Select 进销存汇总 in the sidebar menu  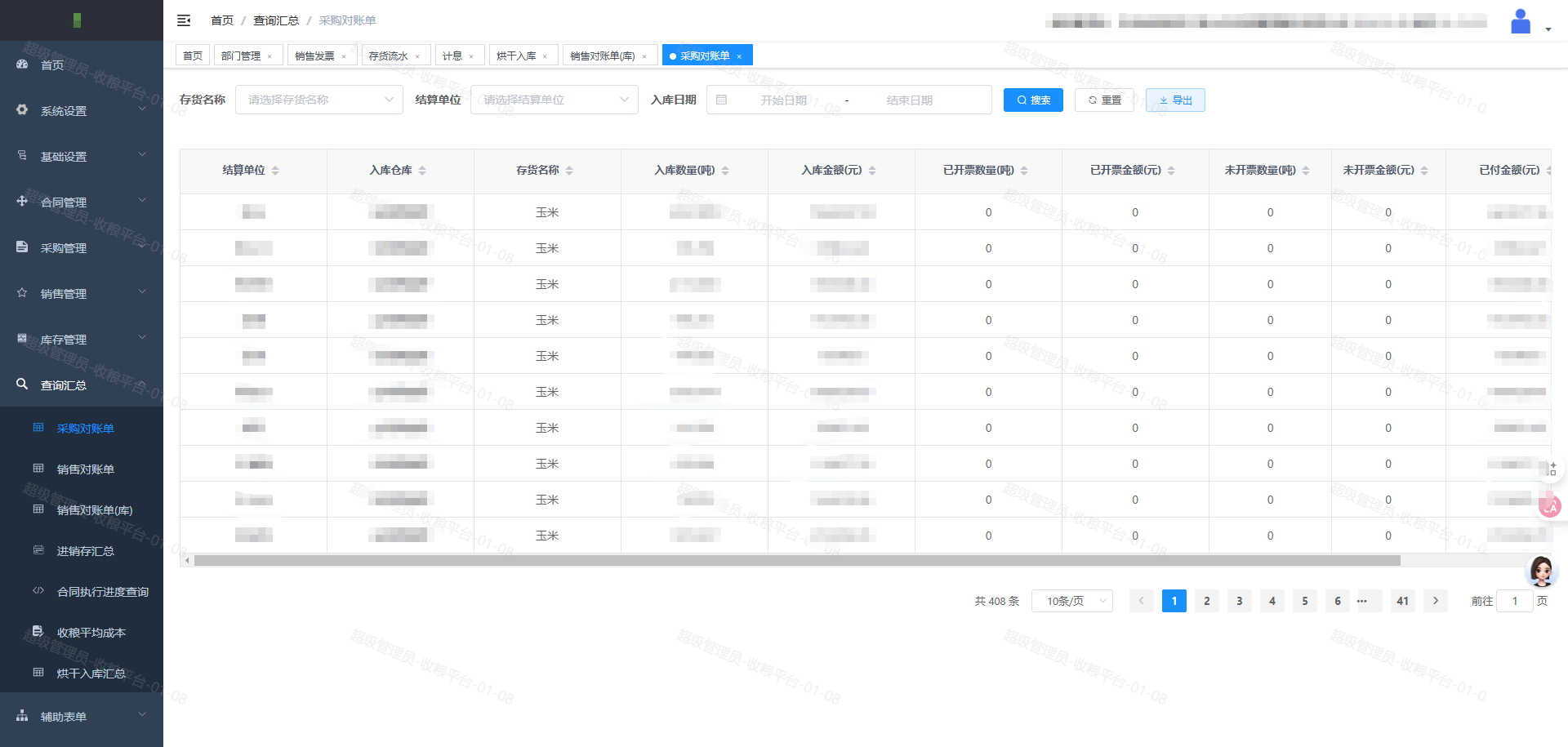(86, 550)
